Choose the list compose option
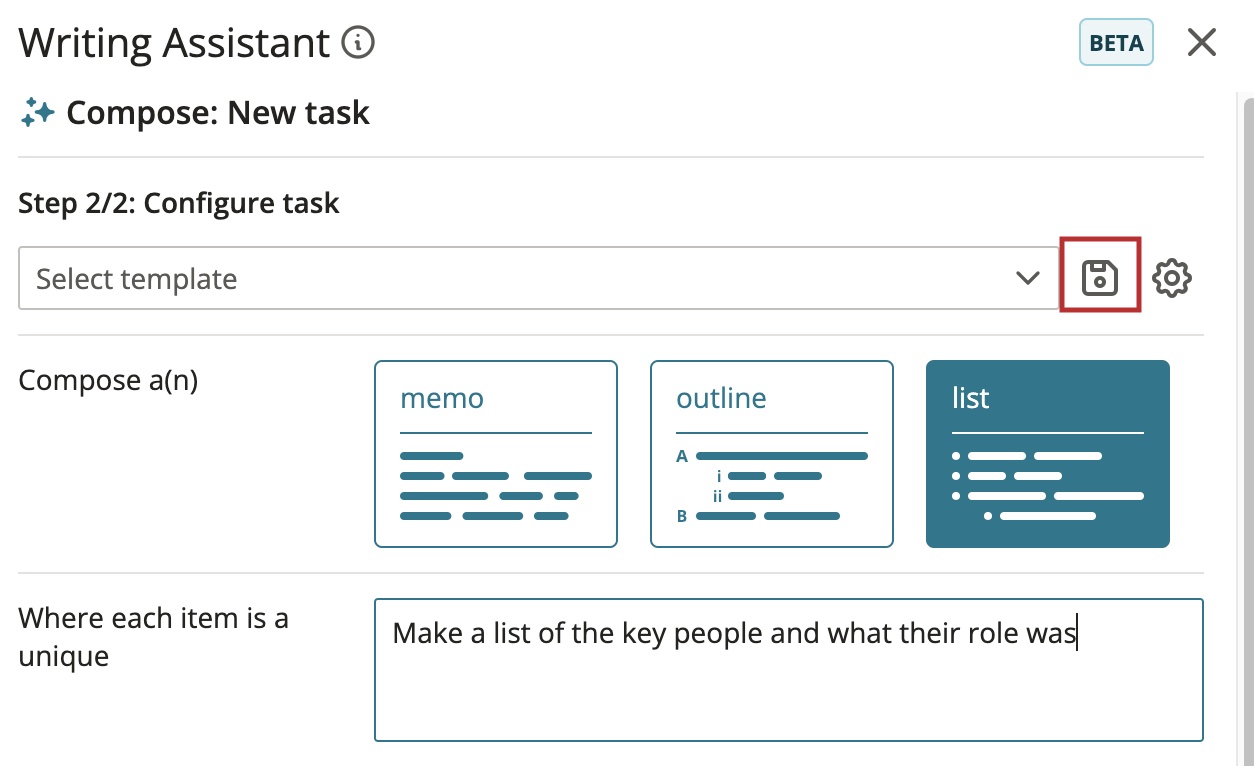Image resolution: width=1254 pixels, height=766 pixels. [1048, 454]
